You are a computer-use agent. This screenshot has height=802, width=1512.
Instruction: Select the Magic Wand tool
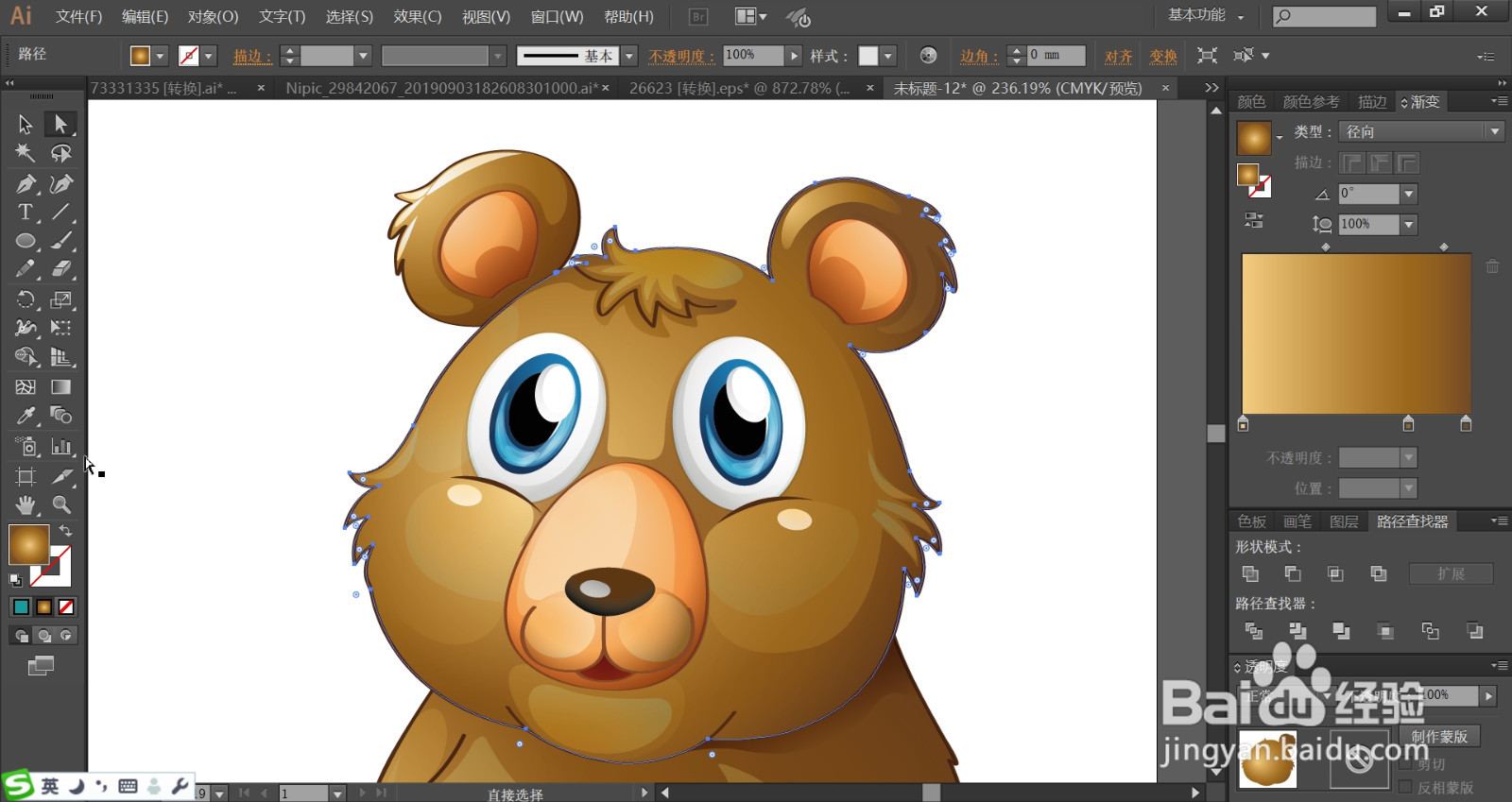tap(26, 153)
